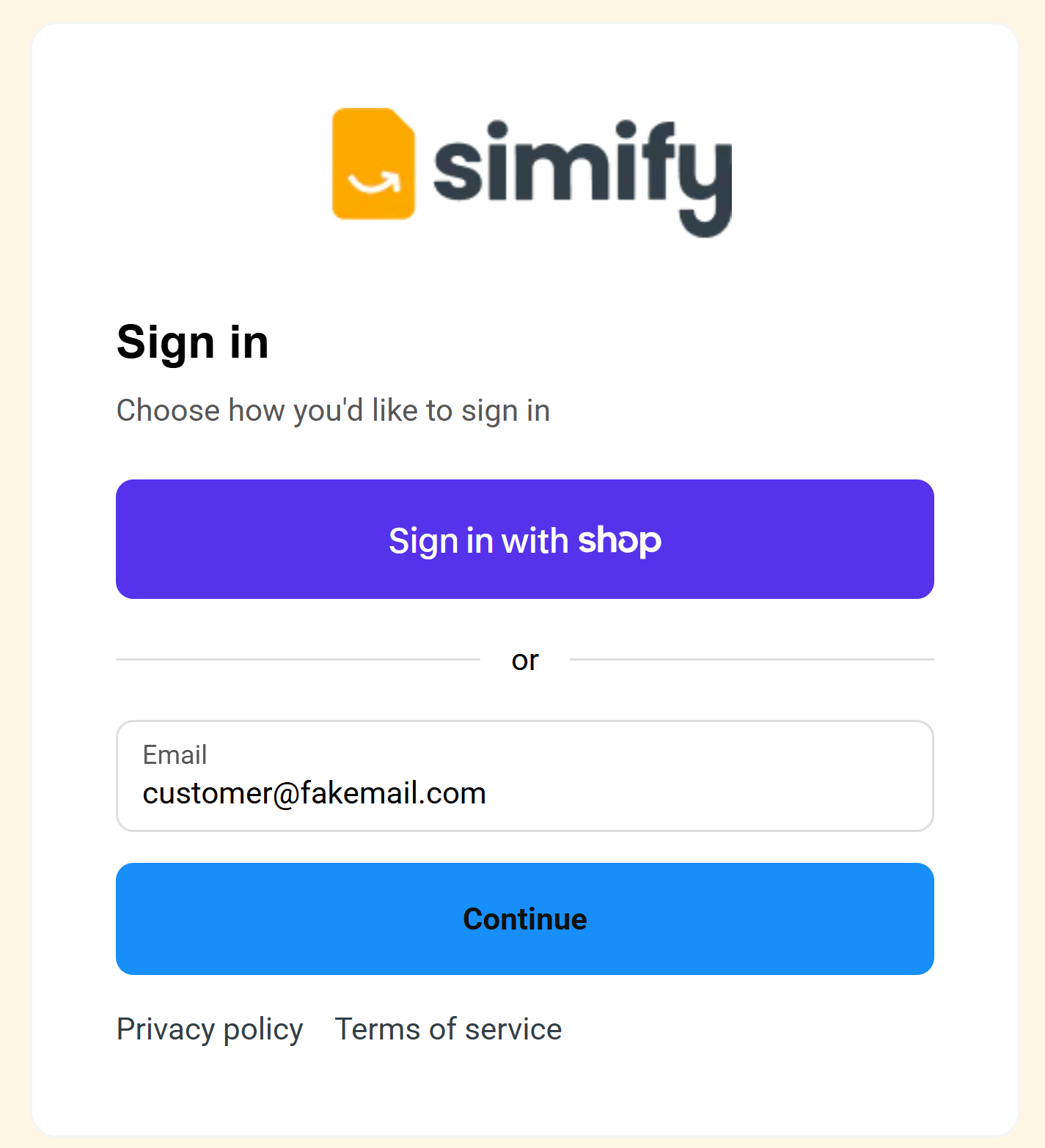The height and width of the screenshot is (1148, 1045).
Task: Click the Email field label
Action: coord(175,754)
